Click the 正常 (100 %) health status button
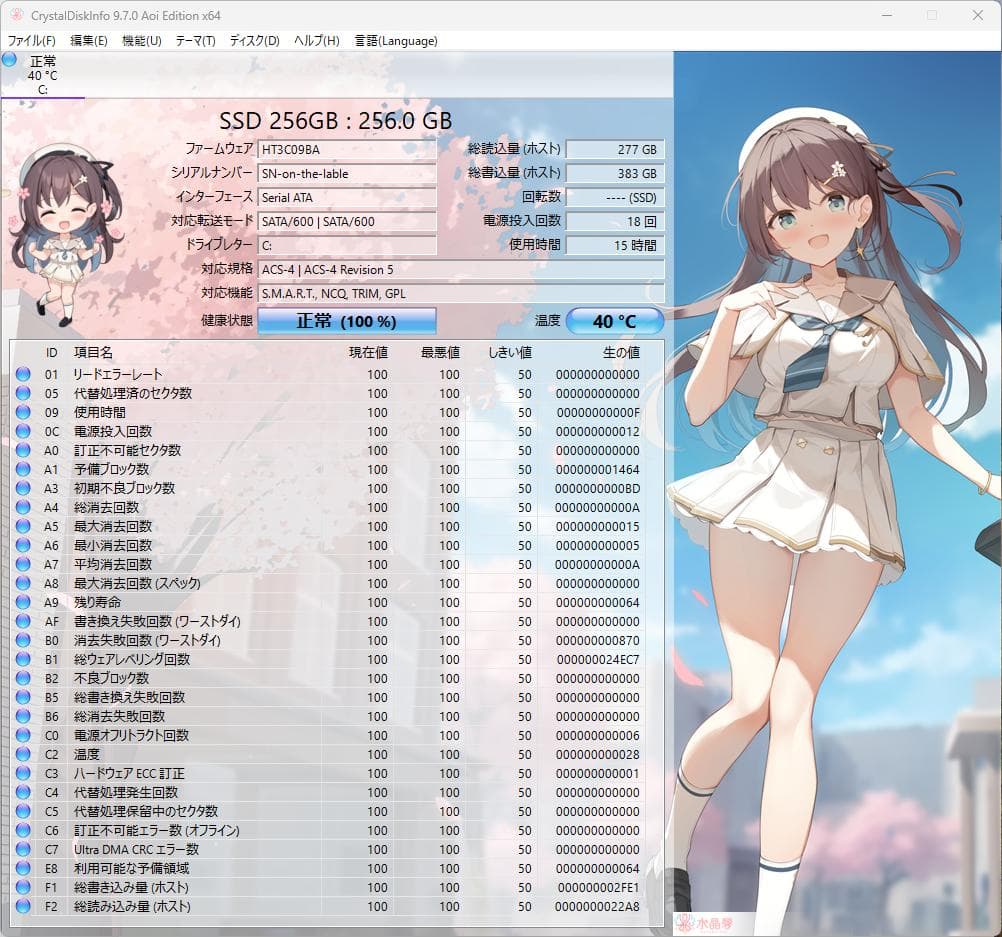This screenshot has height=937, width=1002. (347, 320)
